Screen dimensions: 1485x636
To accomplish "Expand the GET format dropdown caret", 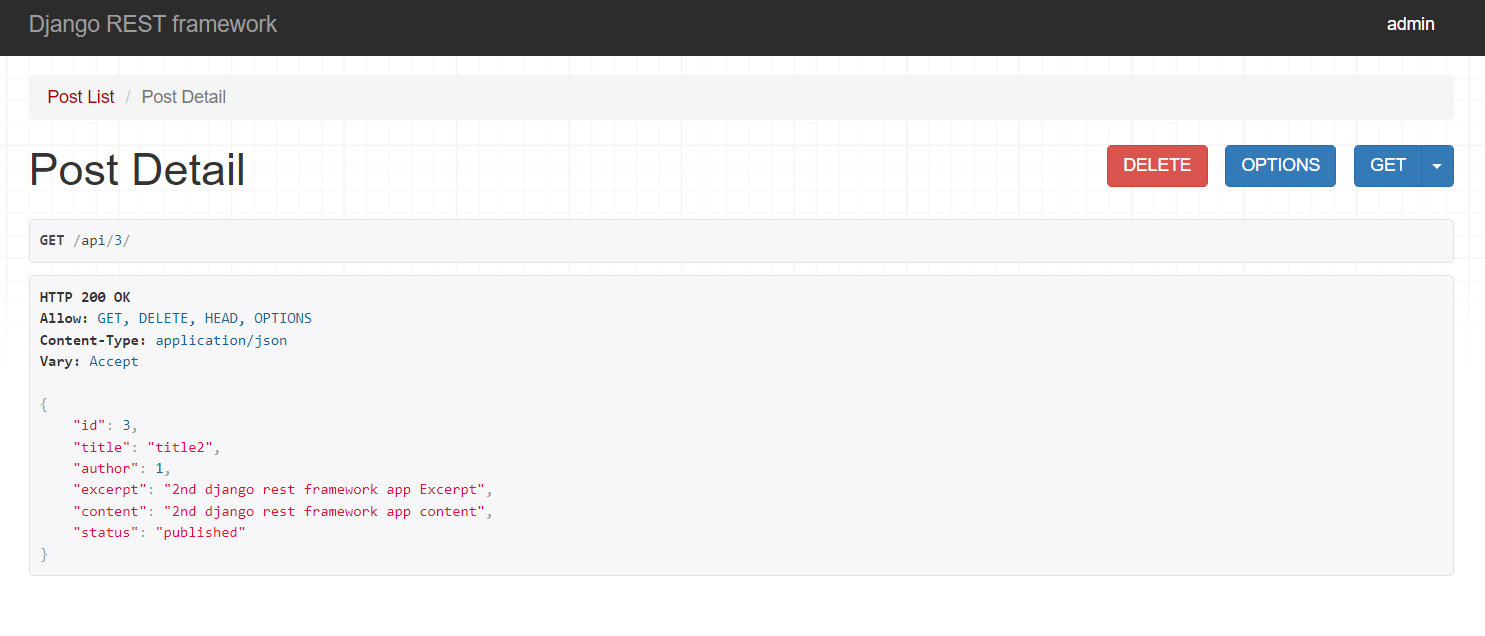I will tap(1437, 166).
